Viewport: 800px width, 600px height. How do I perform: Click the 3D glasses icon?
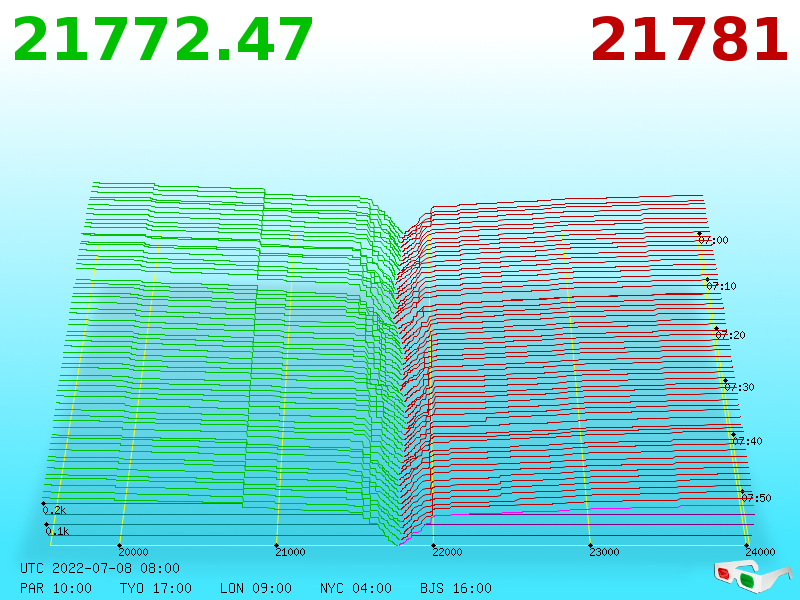click(752, 577)
